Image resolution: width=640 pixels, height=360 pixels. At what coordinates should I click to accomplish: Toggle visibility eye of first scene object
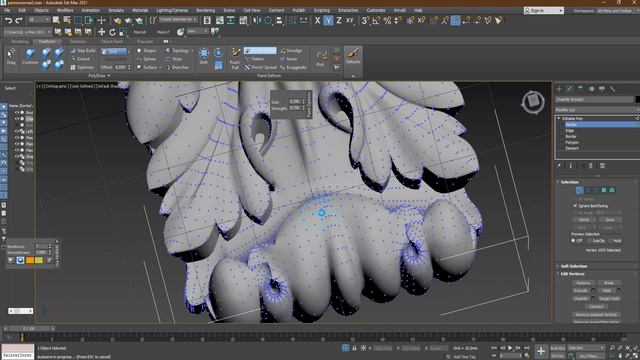coord(17,113)
